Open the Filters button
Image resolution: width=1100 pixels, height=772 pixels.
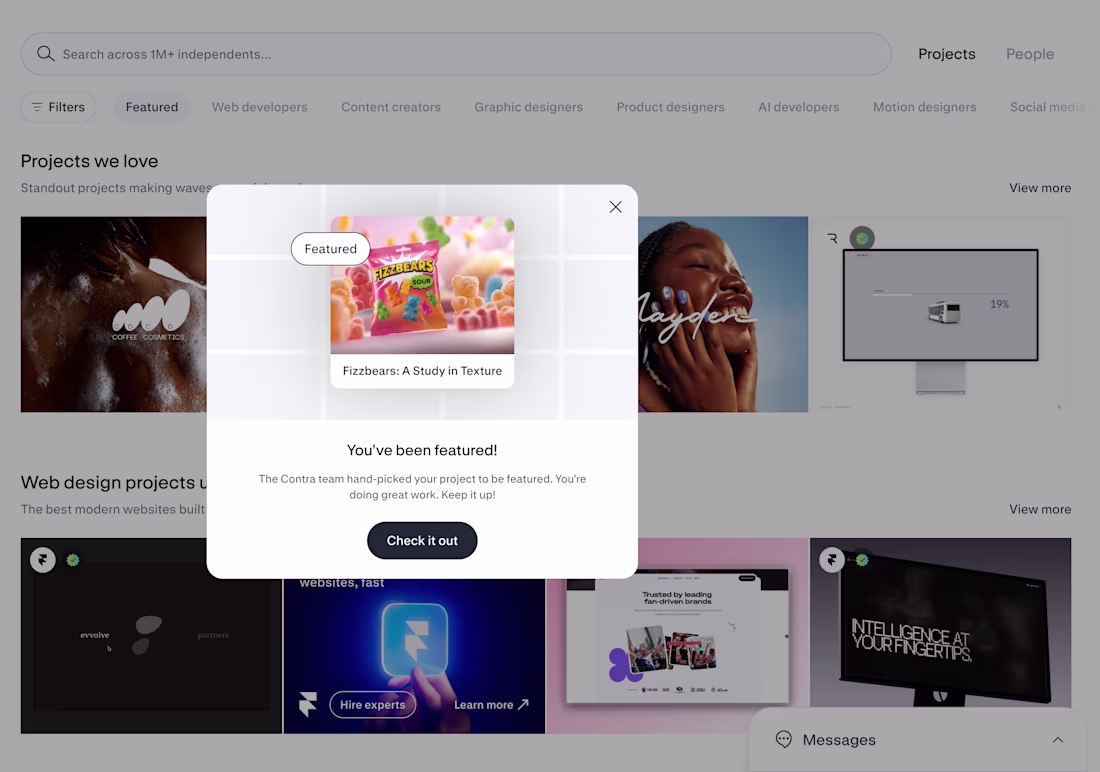pyautogui.click(x=58, y=107)
